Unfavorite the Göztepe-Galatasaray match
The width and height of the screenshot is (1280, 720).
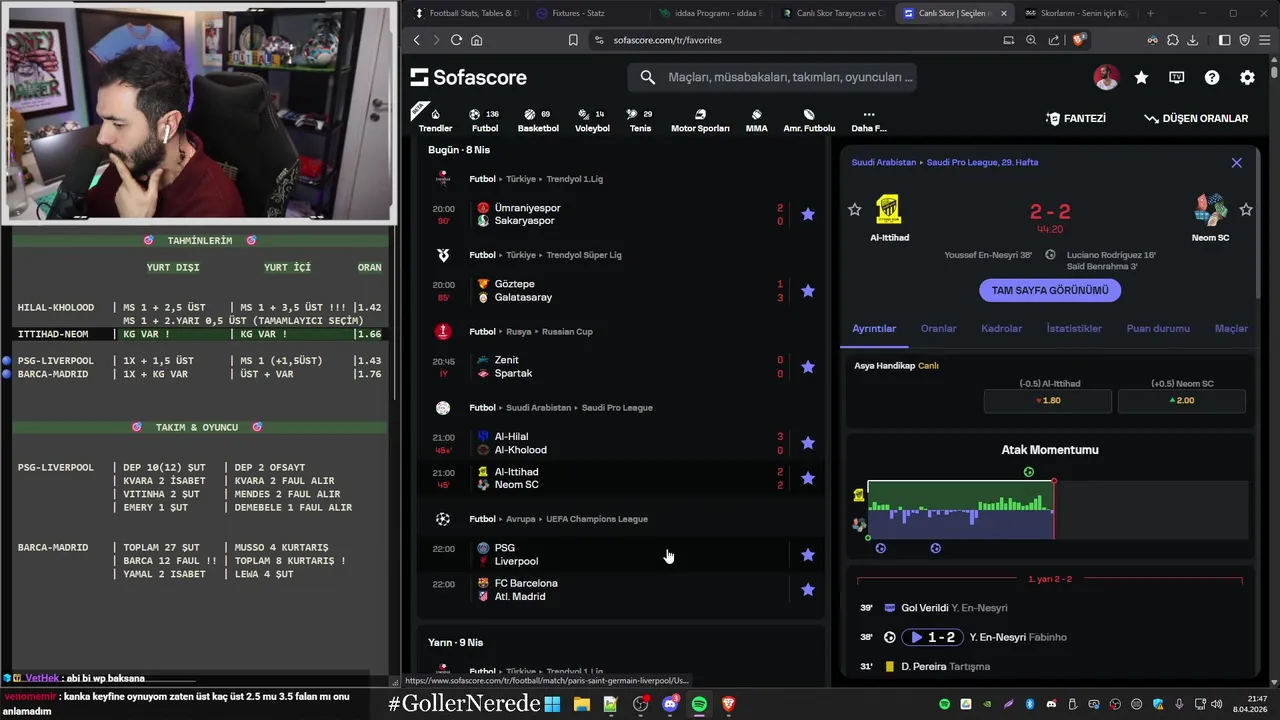tap(808, 291)
